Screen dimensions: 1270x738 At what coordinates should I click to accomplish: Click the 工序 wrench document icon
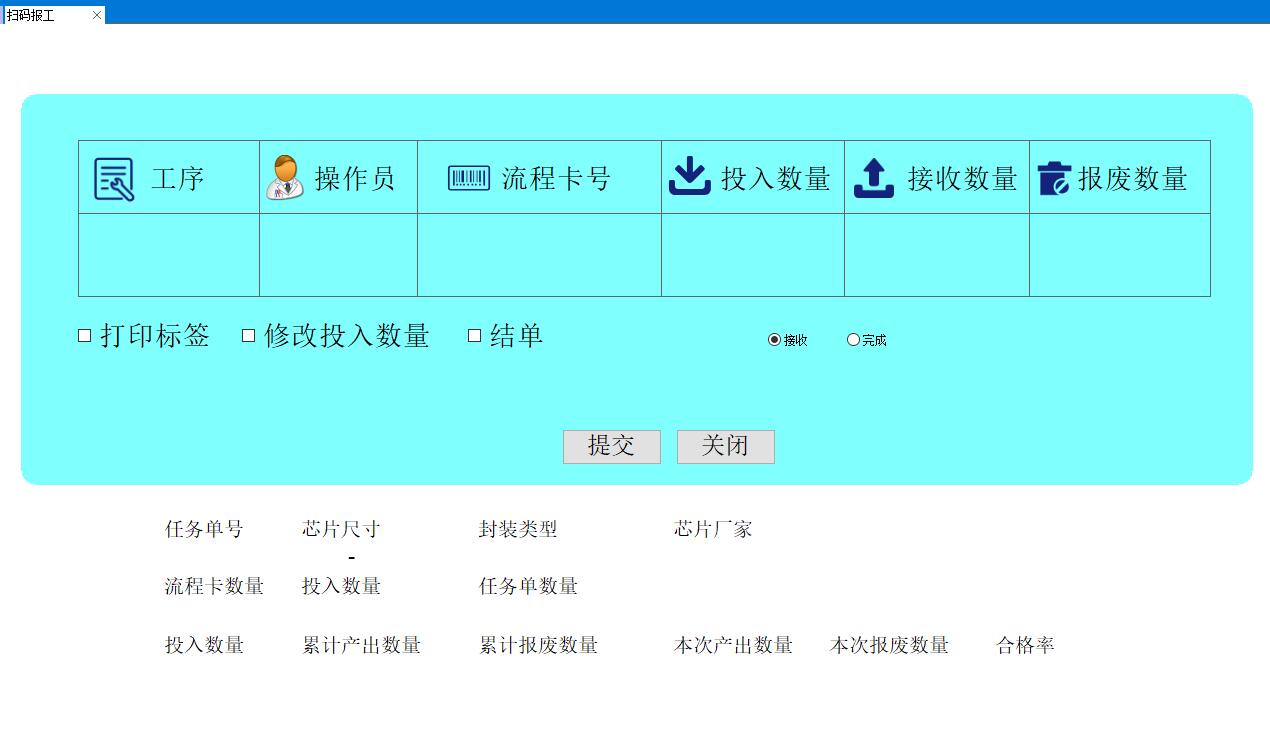click(114, 179)
